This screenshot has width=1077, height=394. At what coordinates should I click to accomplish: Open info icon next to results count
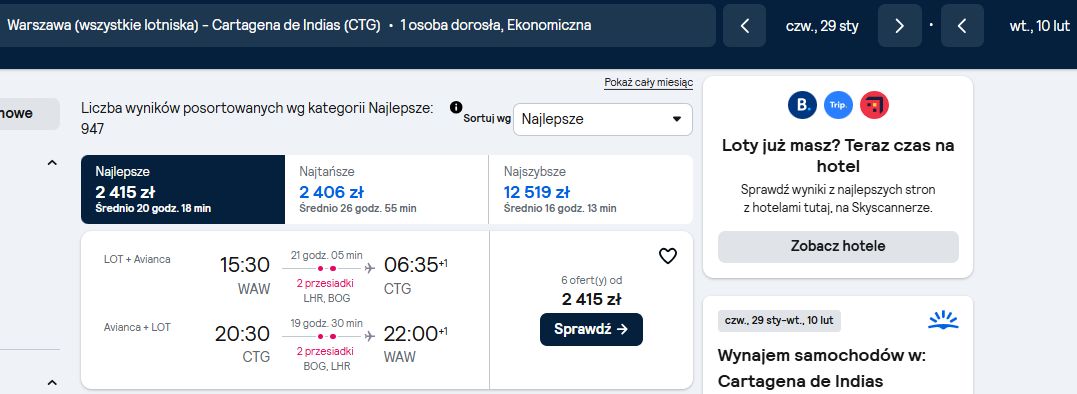(x=456, y=107)
